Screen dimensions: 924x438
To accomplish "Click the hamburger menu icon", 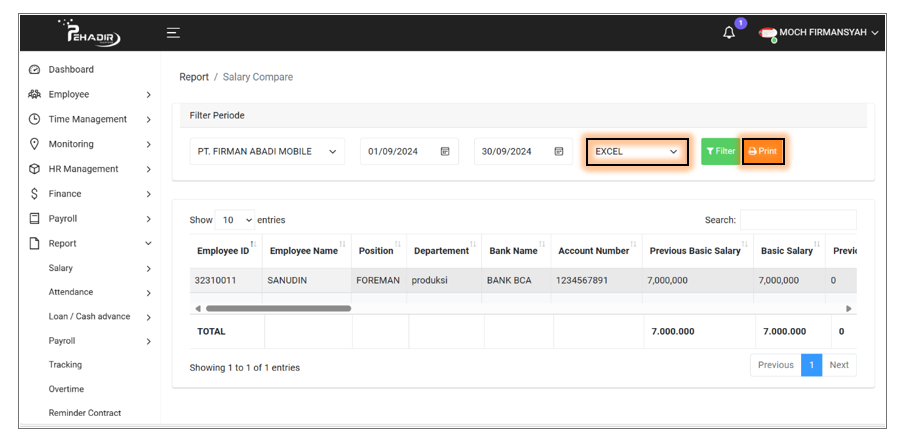I will tap(173, 33).
